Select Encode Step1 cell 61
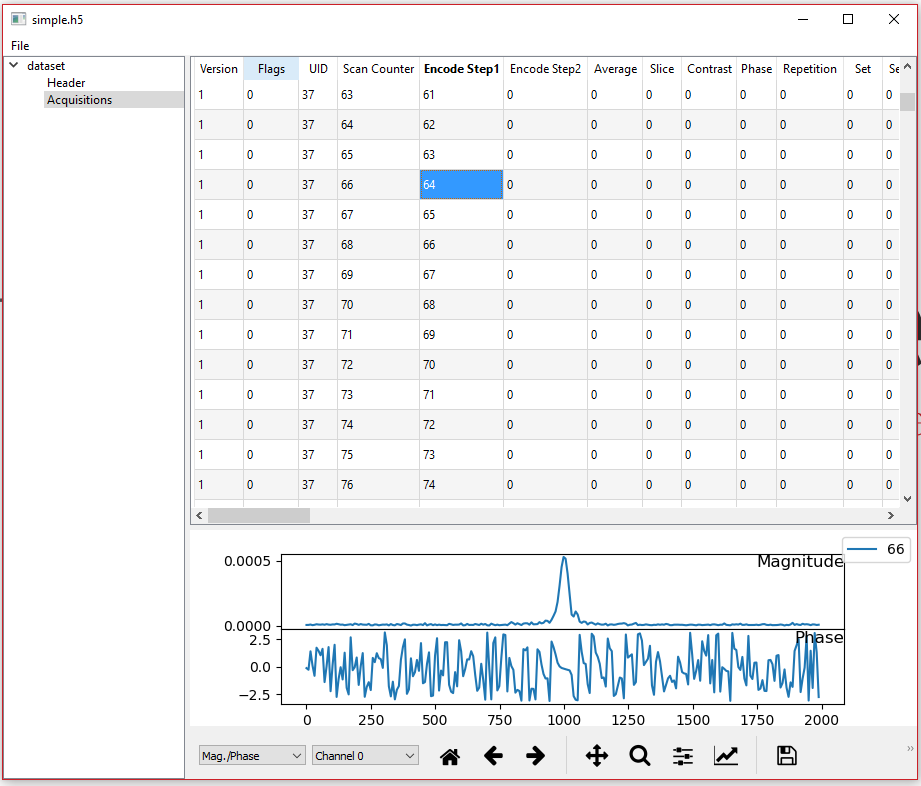 (461, 95)
